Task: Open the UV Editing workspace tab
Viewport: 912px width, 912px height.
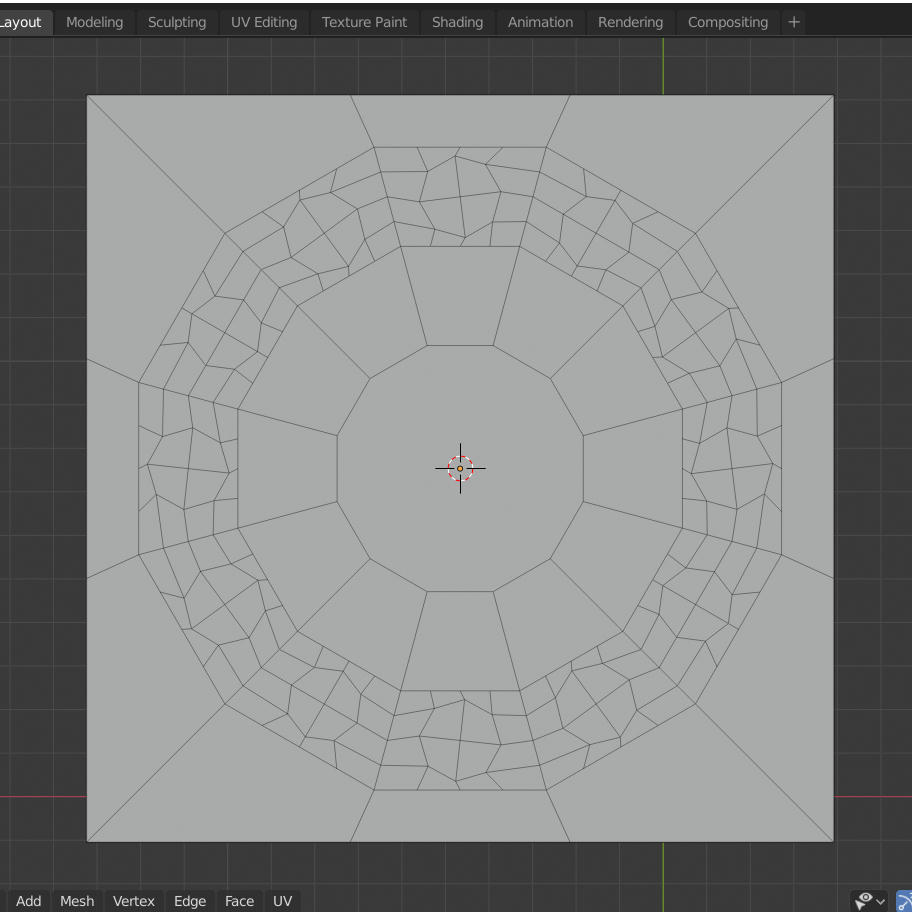Action: [263, 22]
